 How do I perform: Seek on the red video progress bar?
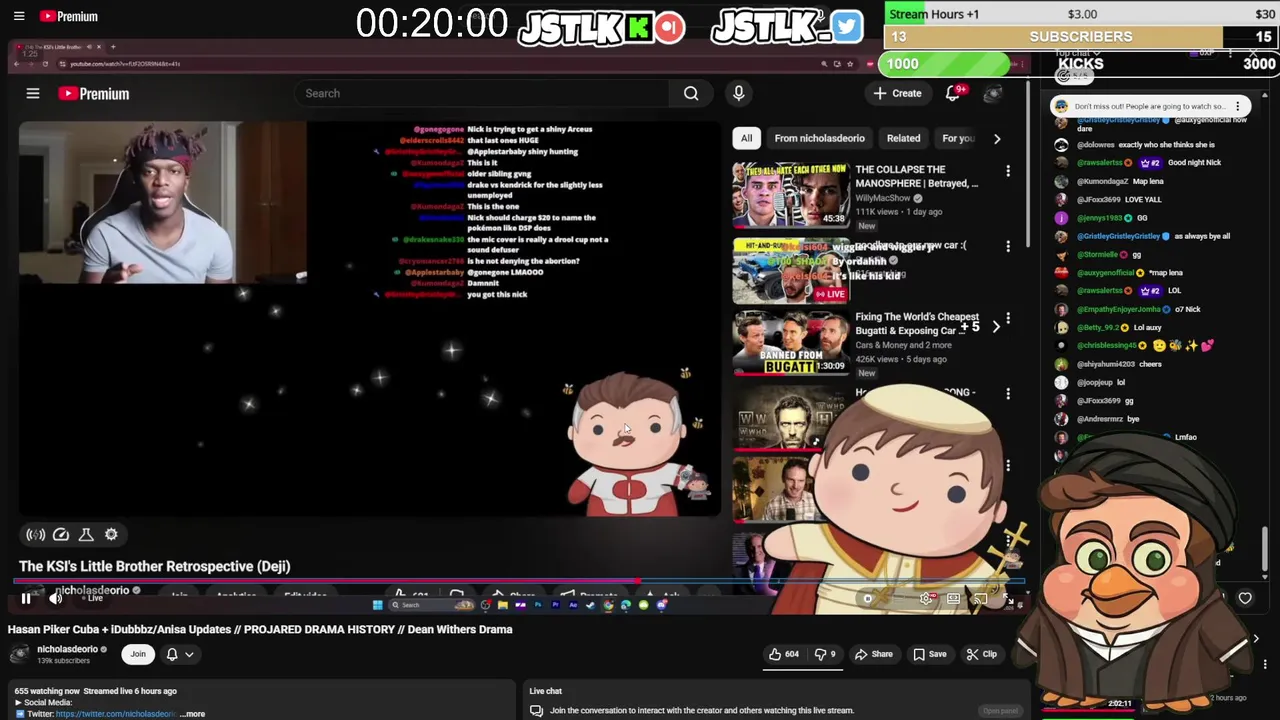520,580
